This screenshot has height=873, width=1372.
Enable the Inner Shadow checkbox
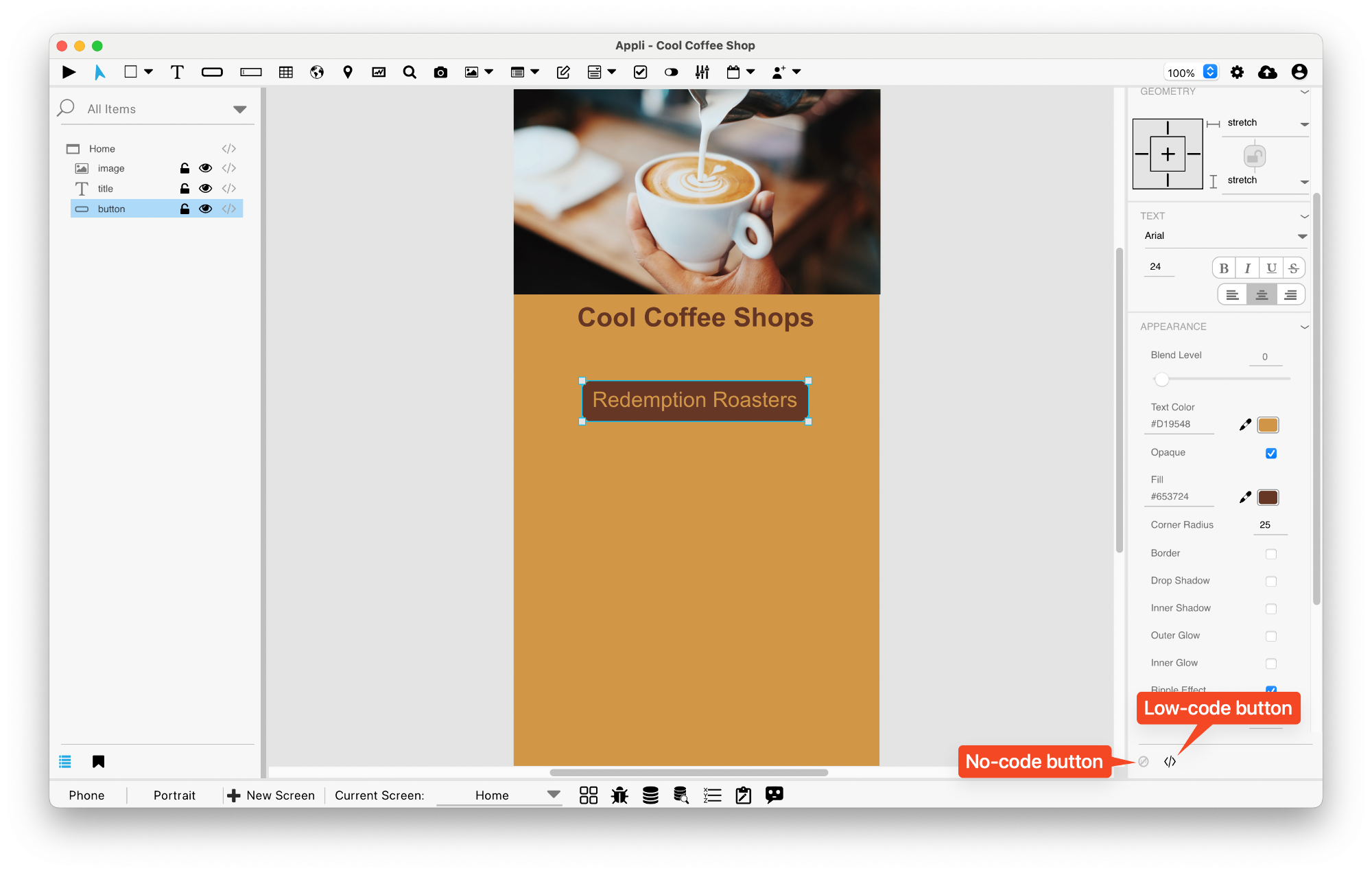coord(1271,609)
